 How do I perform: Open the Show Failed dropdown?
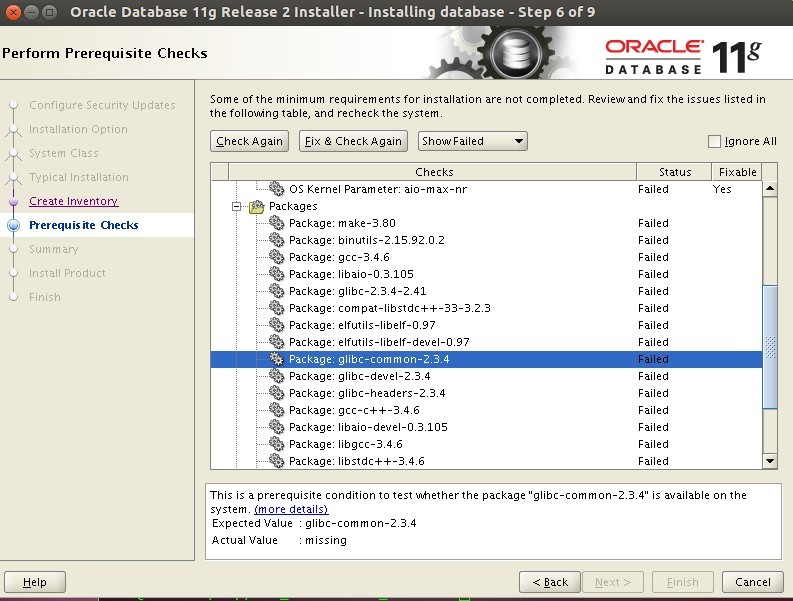[x=472, y=141]
